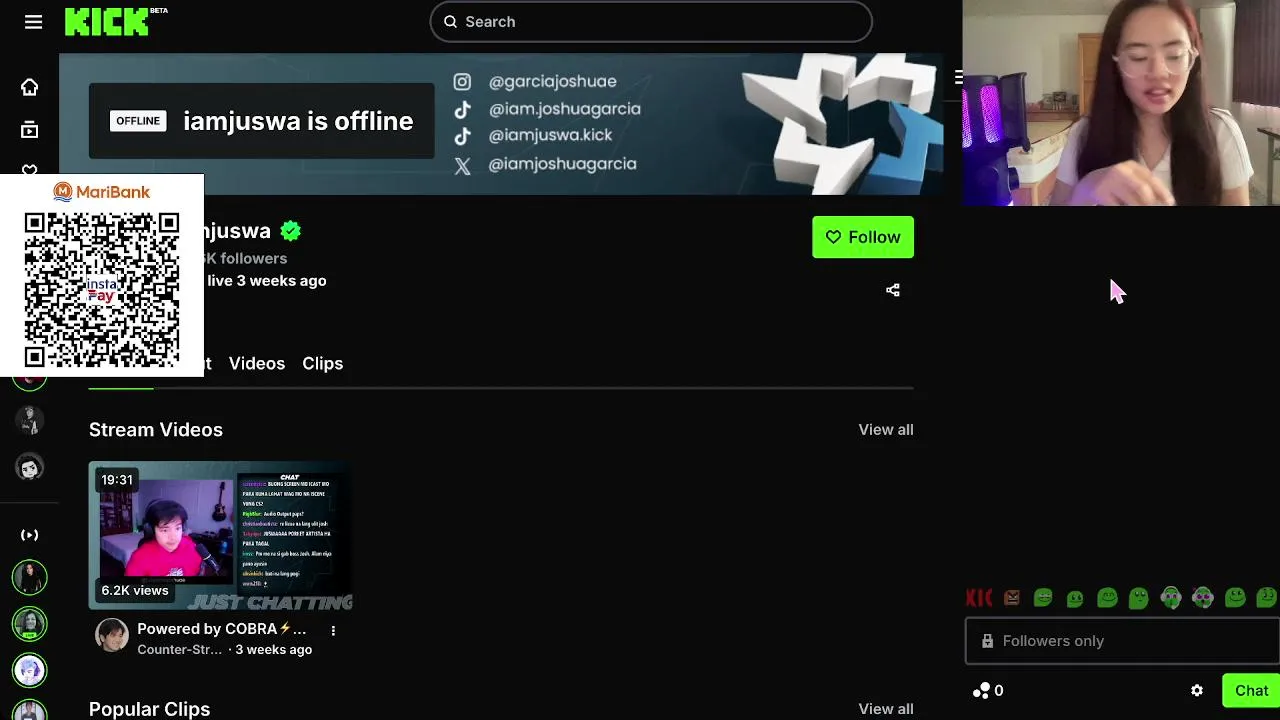Focus the Search input field
The height and width of the screenshot is (720, 1280).
pos(651,22)
